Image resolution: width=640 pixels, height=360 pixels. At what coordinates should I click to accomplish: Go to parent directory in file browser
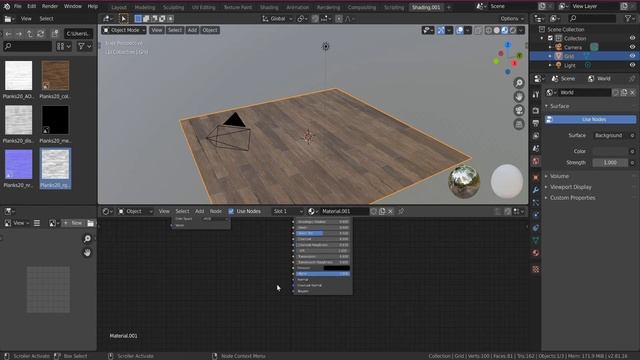pyautogui.click(x=29, y=34)
